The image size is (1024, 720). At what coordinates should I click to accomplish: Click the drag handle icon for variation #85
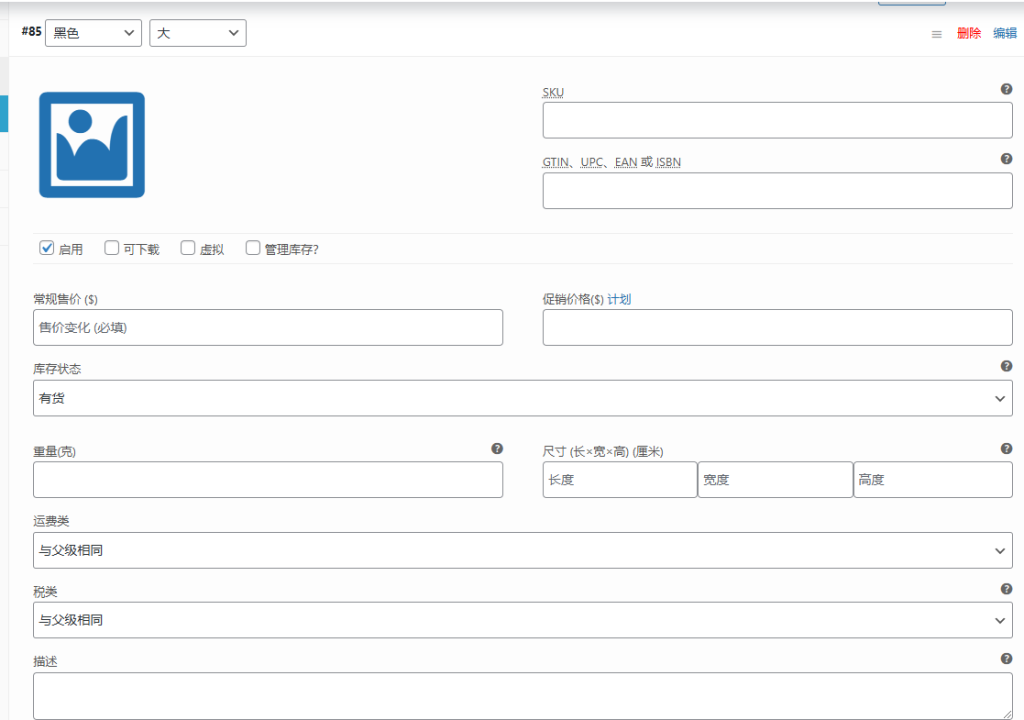(936, 33)
